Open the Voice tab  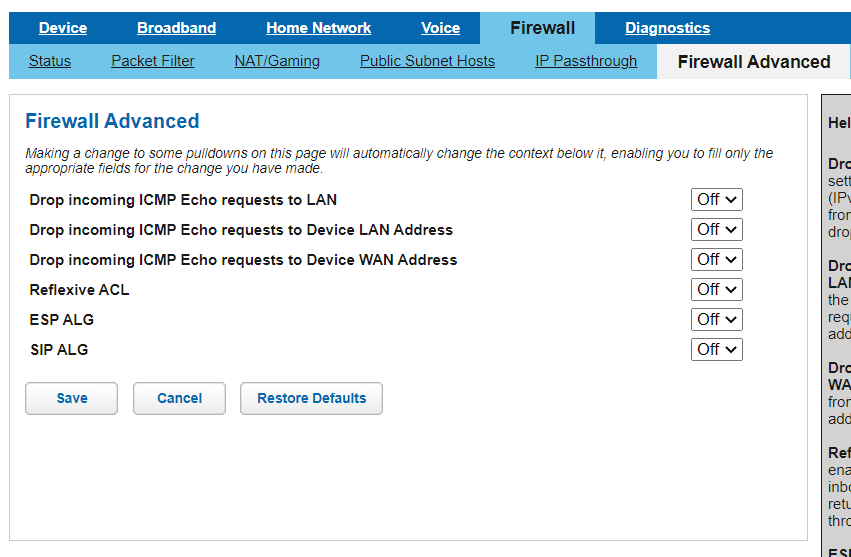(x=440, y=28)
